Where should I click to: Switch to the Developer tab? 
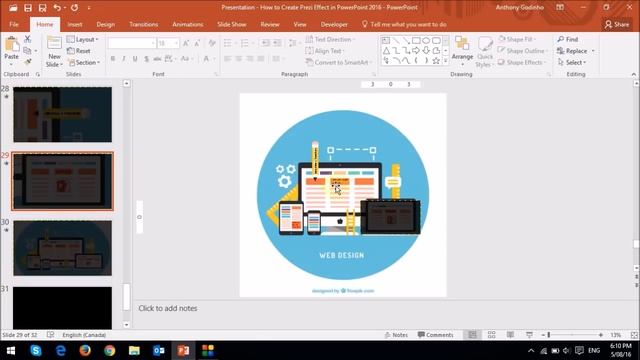(334, 24)
